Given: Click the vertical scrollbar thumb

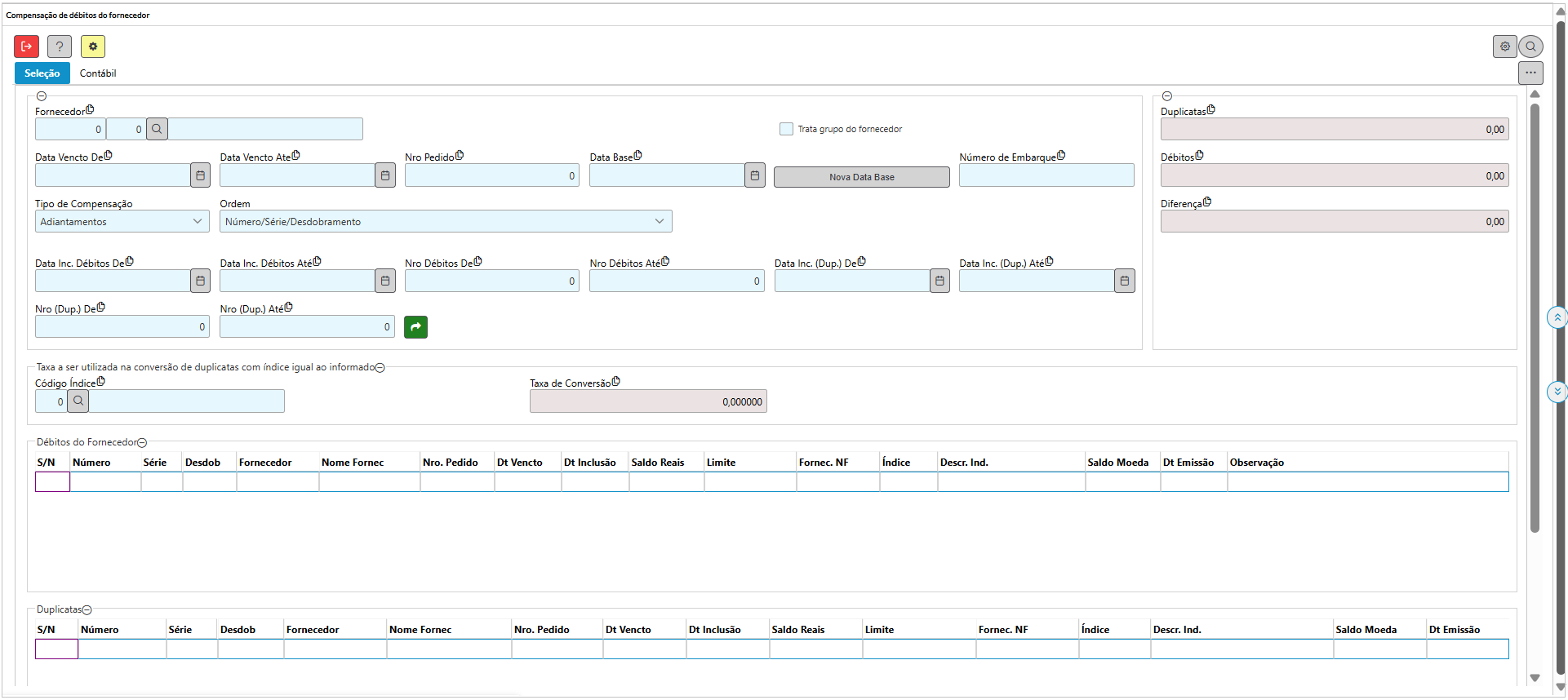Looking at the screenshot, I should (x=1535, y=318).
